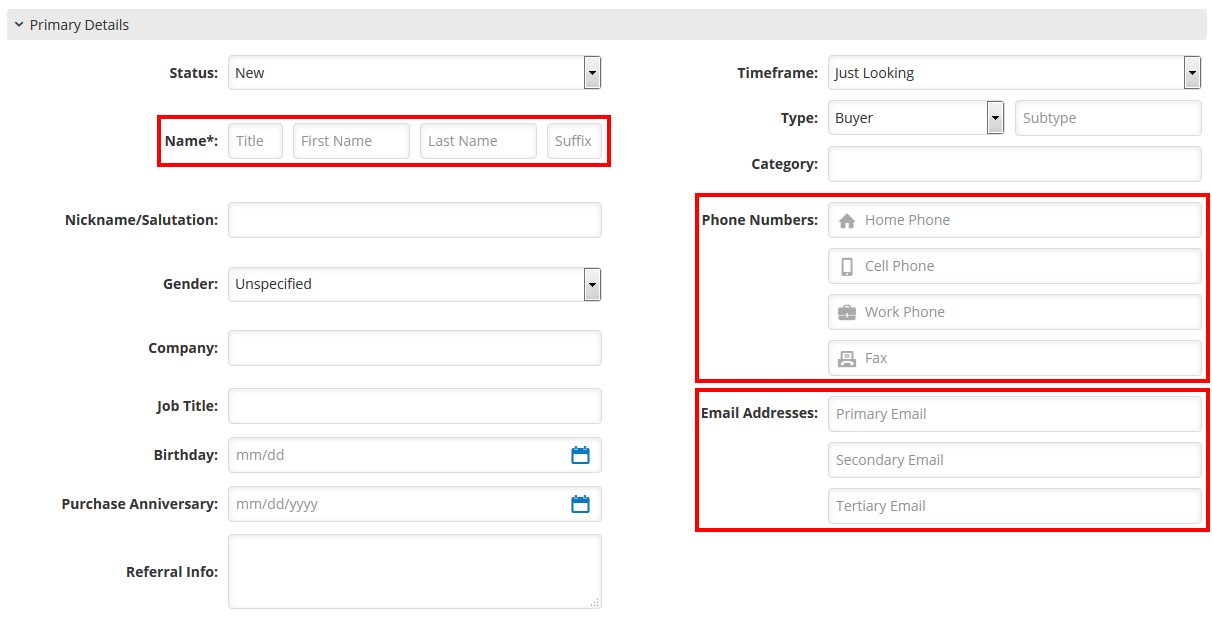Open the Timeframe dropdown showing Just Looking

pos(1015,73)
